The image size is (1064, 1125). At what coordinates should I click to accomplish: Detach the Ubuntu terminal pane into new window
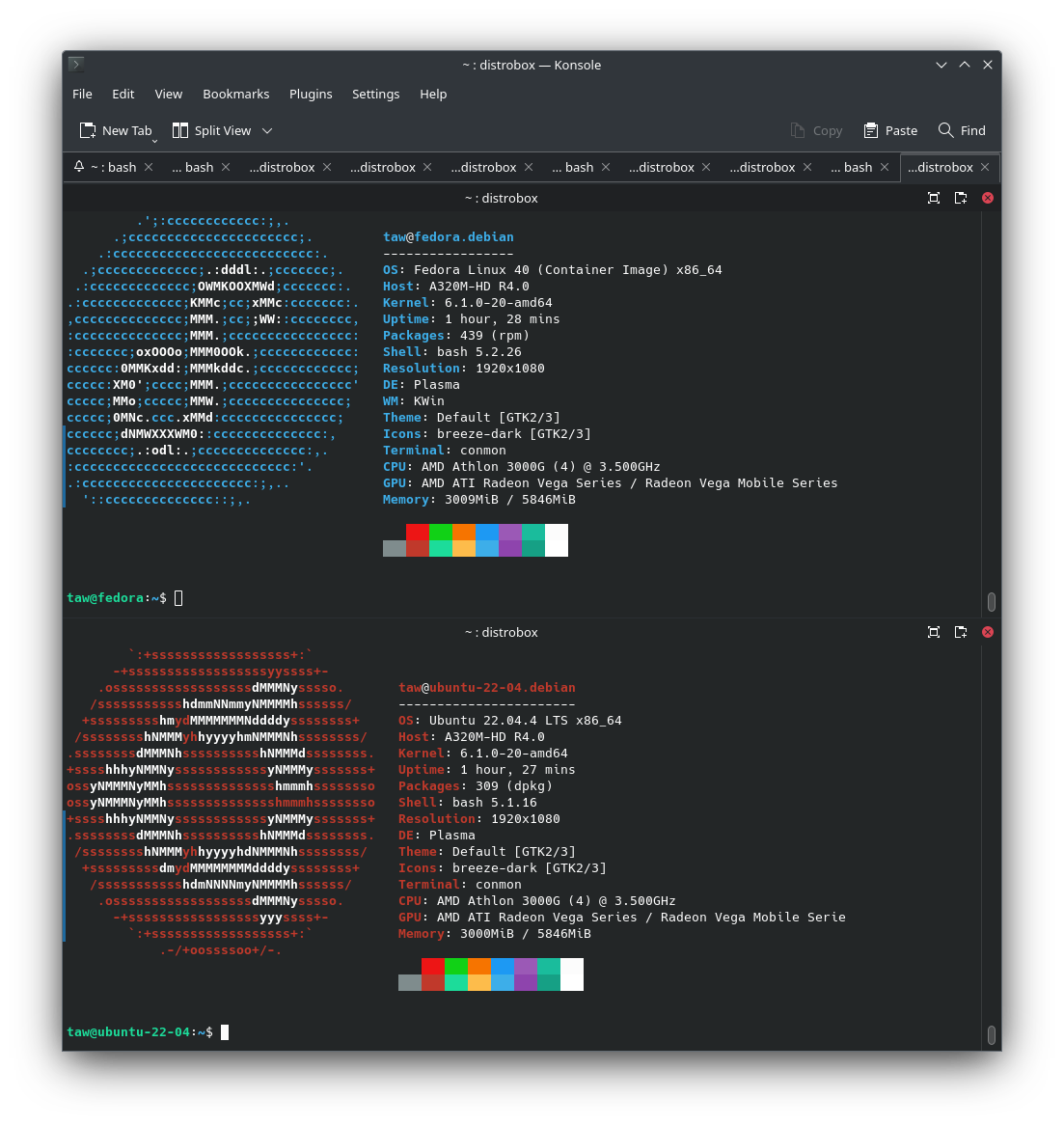click(961, 632)
